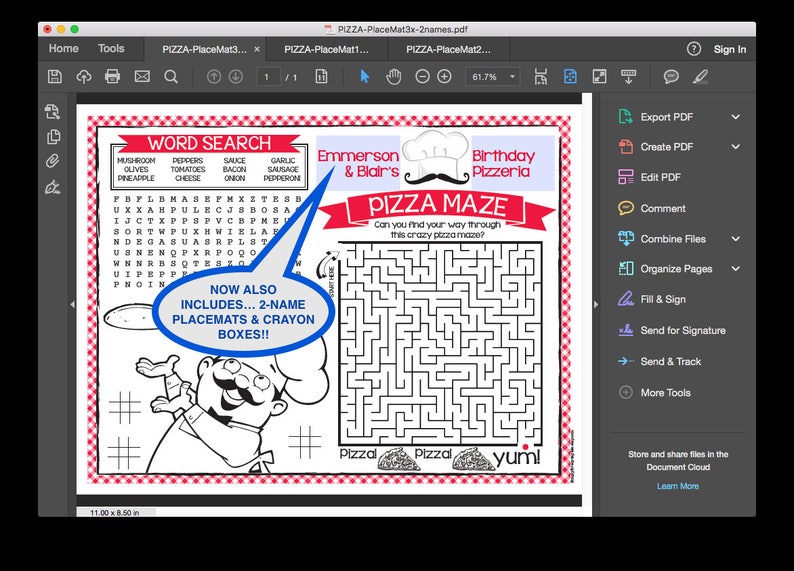Click the 'Emmerson & Blair's' name field
Screen dimensions: 794x571
pyautogui.click(x=358, y=162)
